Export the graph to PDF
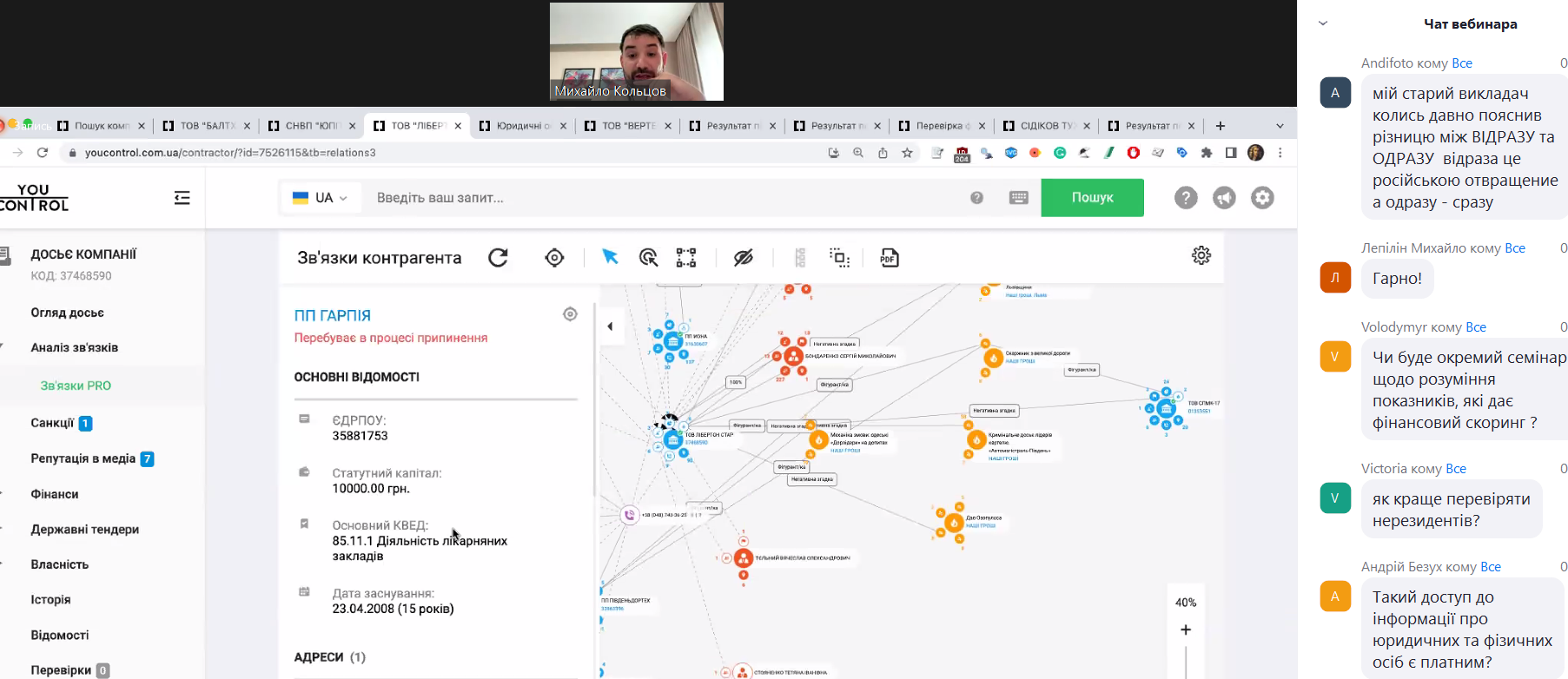This screenshot has width=1568, height=679. 889,258
